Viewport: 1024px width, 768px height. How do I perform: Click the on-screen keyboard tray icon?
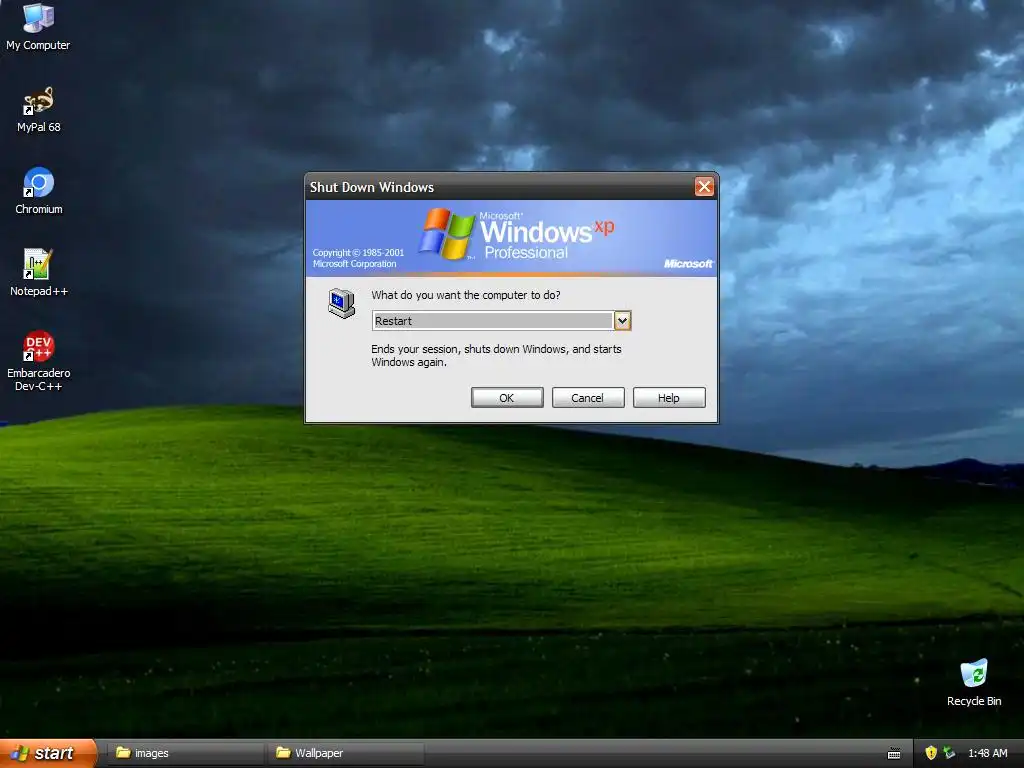coord(894,754)
